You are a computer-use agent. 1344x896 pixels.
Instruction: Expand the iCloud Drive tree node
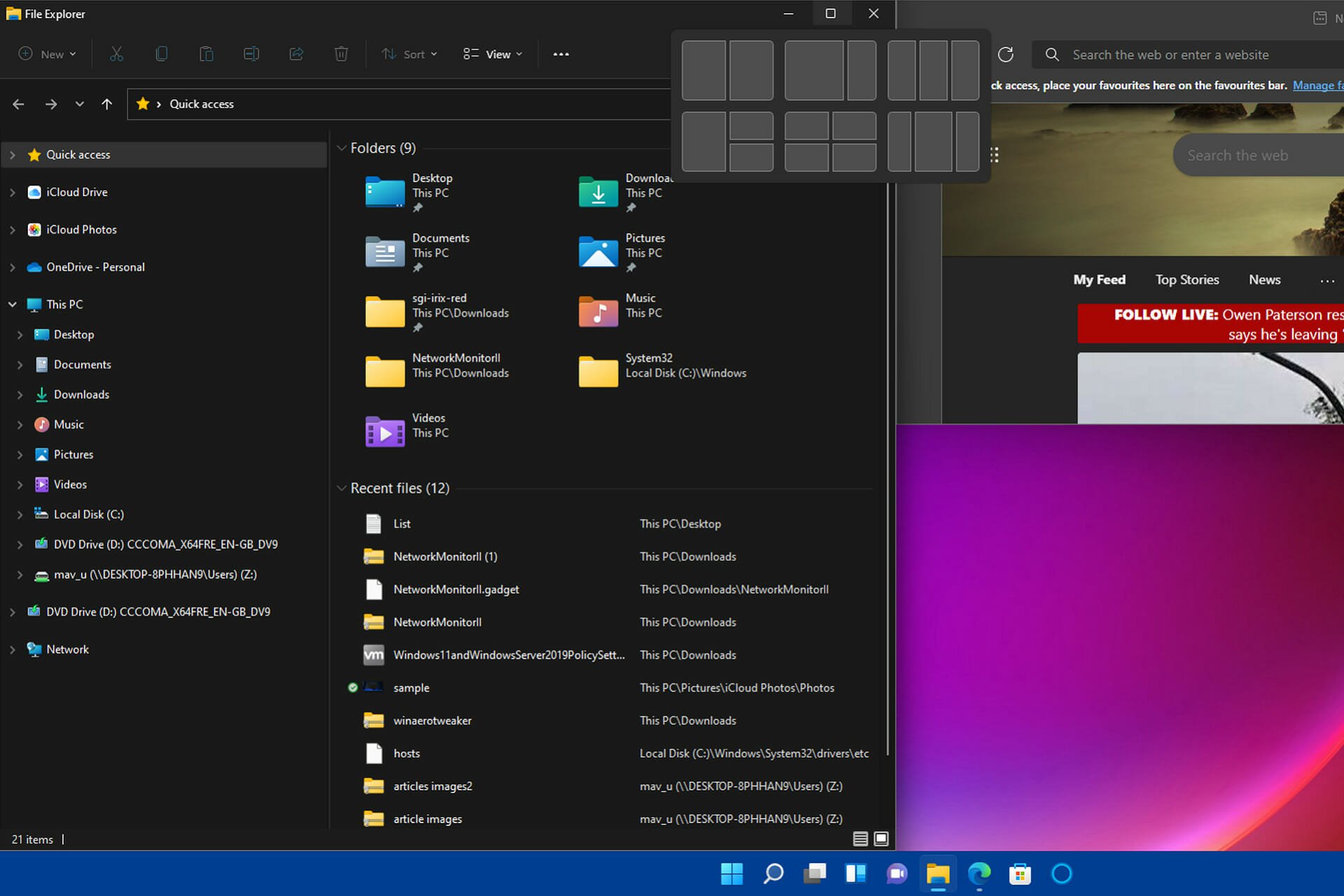13,192
